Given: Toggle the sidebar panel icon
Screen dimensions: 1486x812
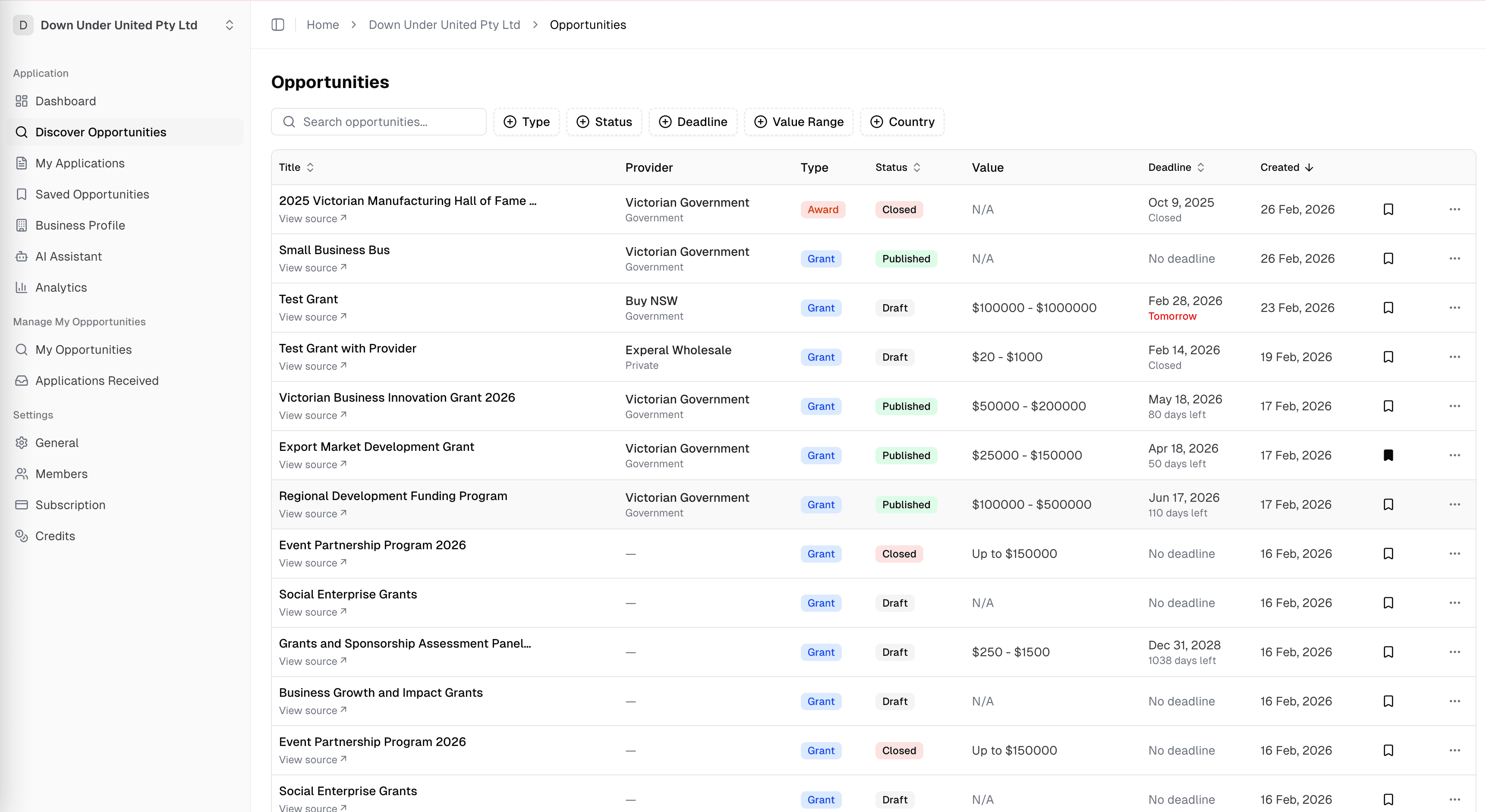Looking at the screenshot, I should click(277, 25).
